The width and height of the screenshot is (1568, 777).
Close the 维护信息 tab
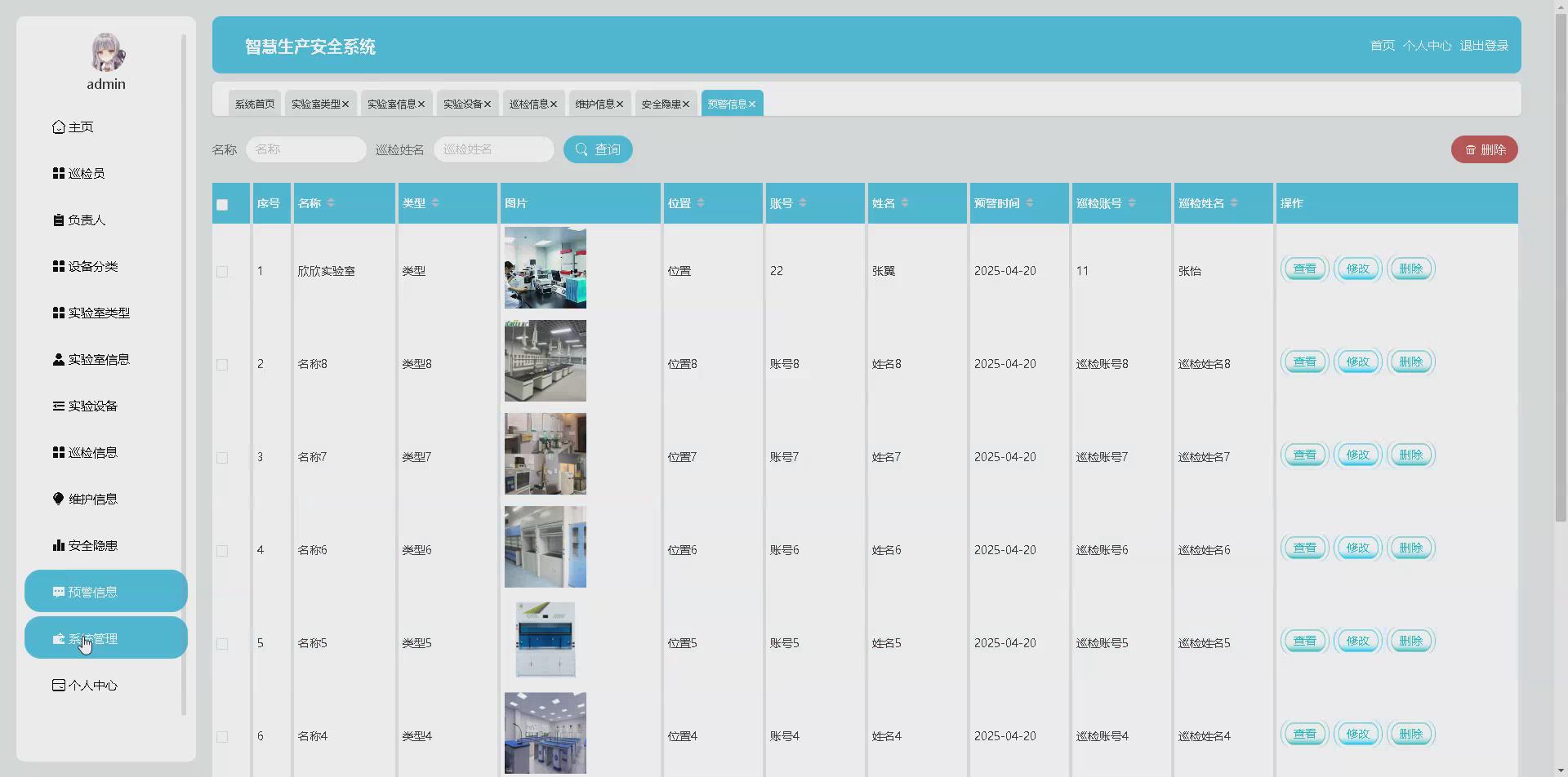tap(620, 104)
